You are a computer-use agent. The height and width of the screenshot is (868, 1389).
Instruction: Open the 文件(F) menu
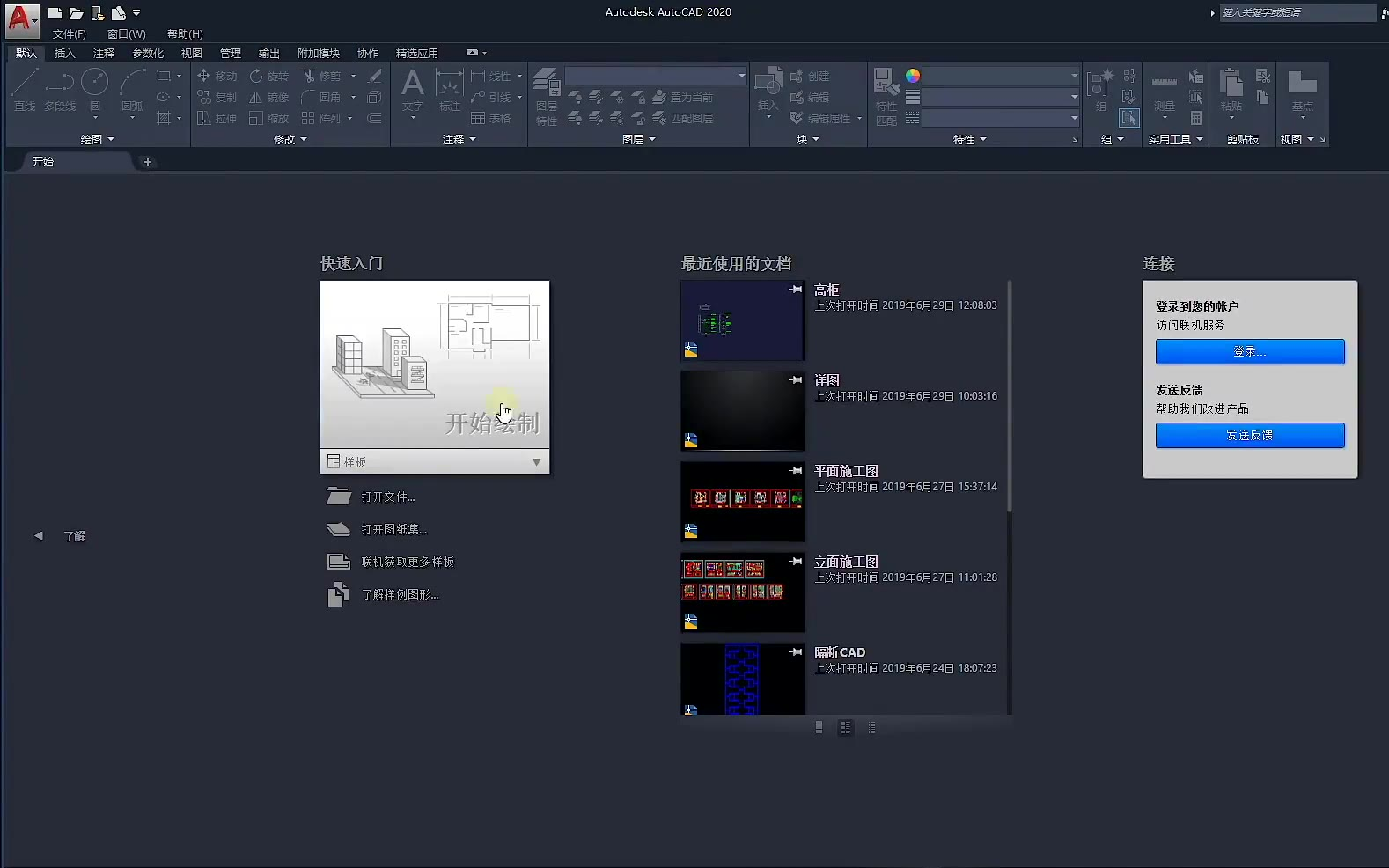pyautogui.click(x=69, y=33)
